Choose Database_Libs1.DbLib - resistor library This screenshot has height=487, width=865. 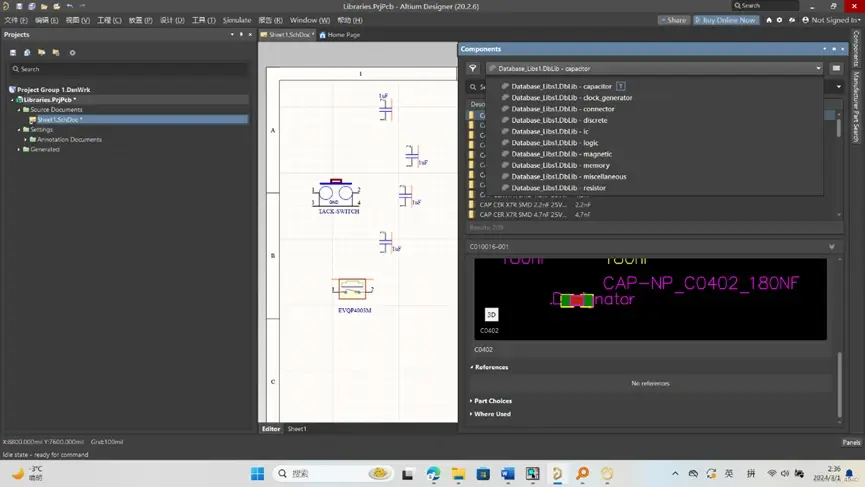tap(558, 188)
